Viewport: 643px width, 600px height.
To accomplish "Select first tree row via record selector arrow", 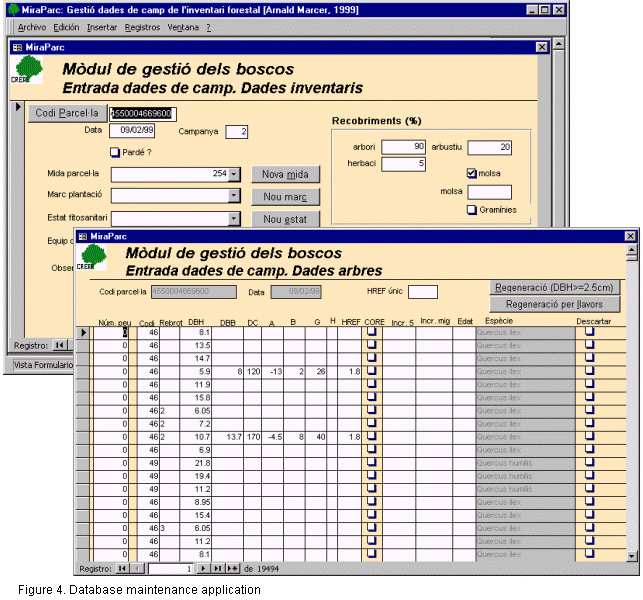I will (x=83, y=332).
